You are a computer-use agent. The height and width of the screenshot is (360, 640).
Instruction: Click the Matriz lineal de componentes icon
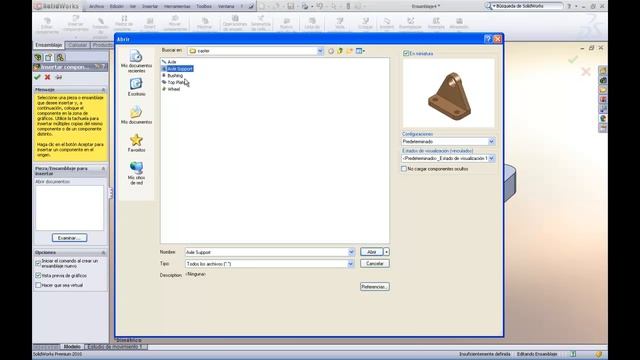click(x=124, y=23)
